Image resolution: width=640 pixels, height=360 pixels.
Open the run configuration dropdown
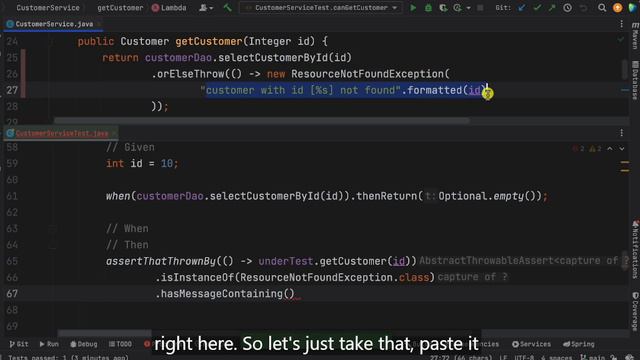pos(321,8)
